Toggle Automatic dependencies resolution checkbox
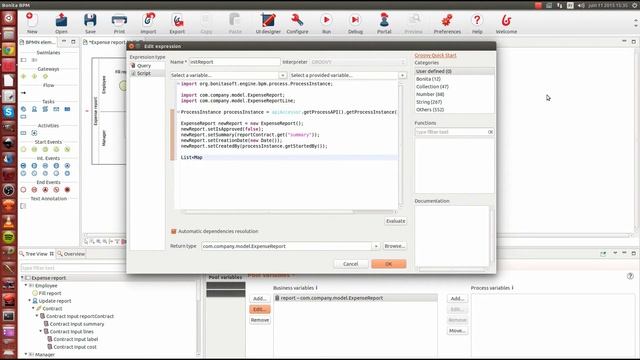Image resolution: width=640 pixels, height=360 pixels. (173, 231)
